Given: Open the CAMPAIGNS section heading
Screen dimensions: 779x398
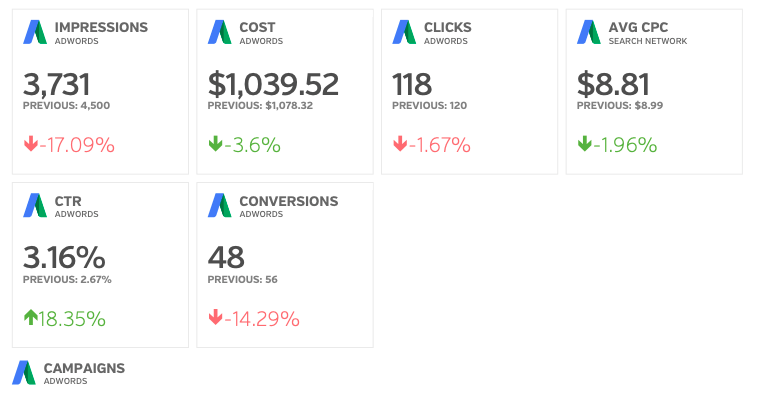Looking at the screenshot, I should click(84, 368).
